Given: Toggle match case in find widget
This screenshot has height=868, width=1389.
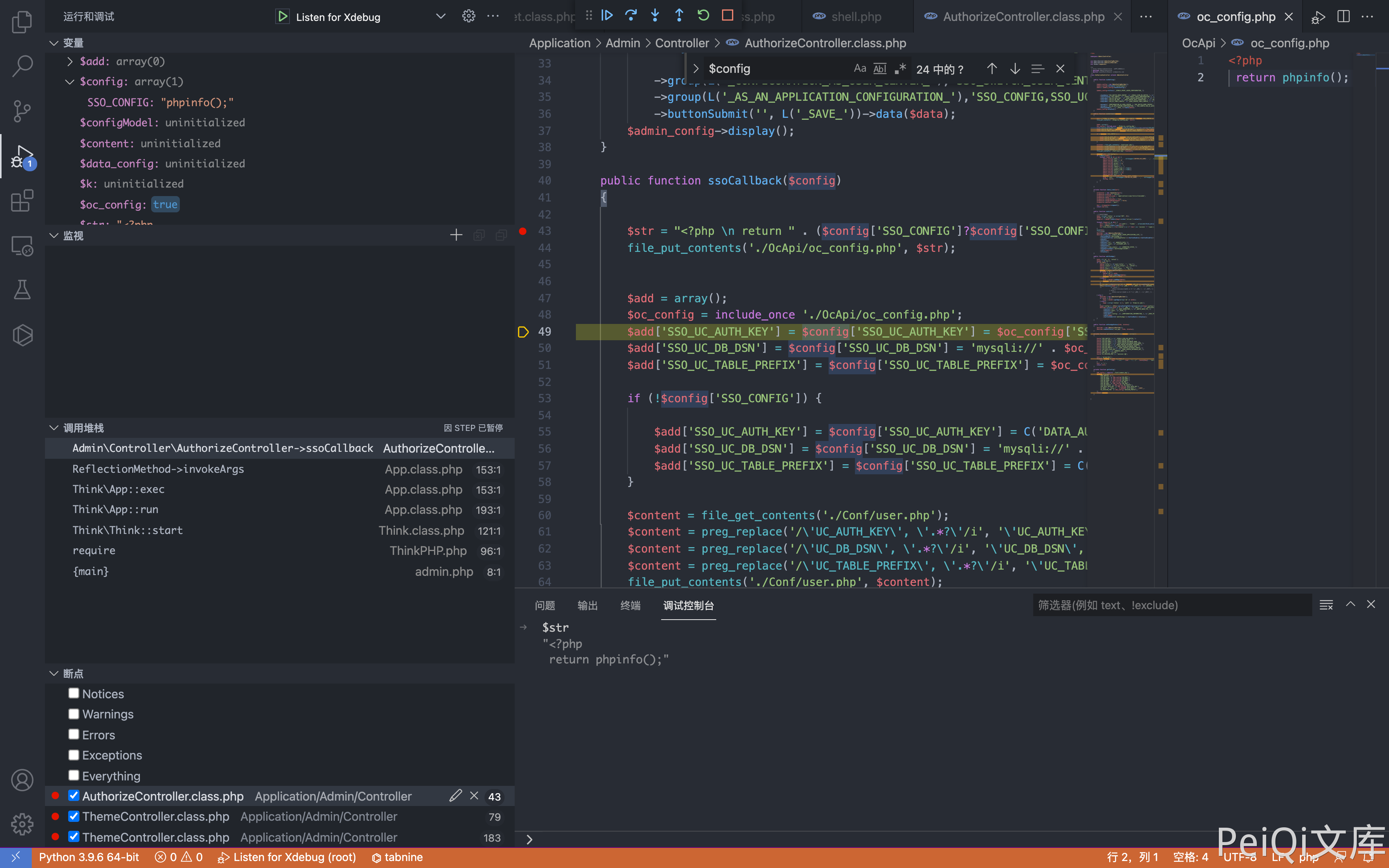Looking at the screenshot, I should 860,69.
